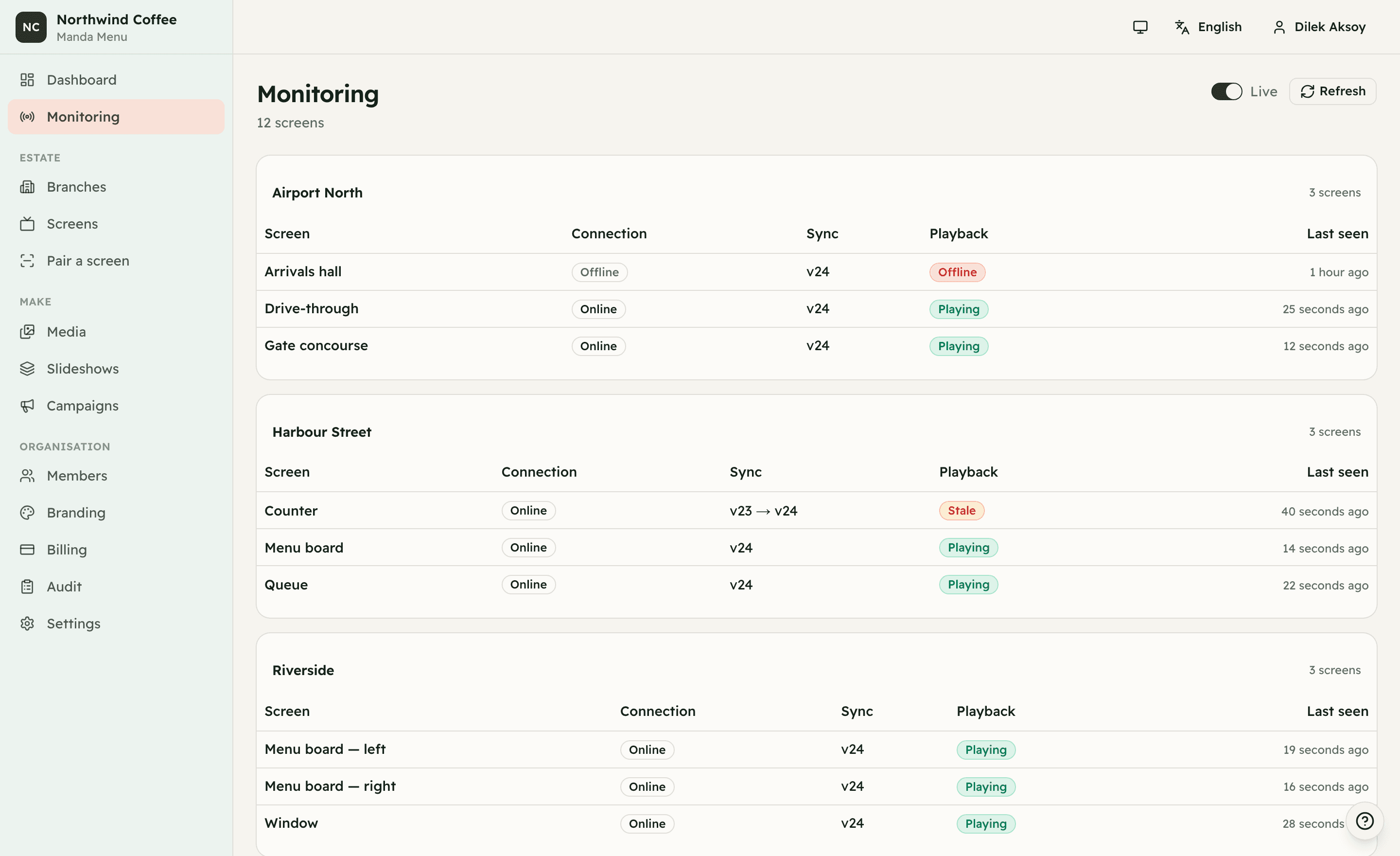Select the Drive-through screen row
Image resolution: width=1400 pixels, height=856 pixels.
coord(816,309)
